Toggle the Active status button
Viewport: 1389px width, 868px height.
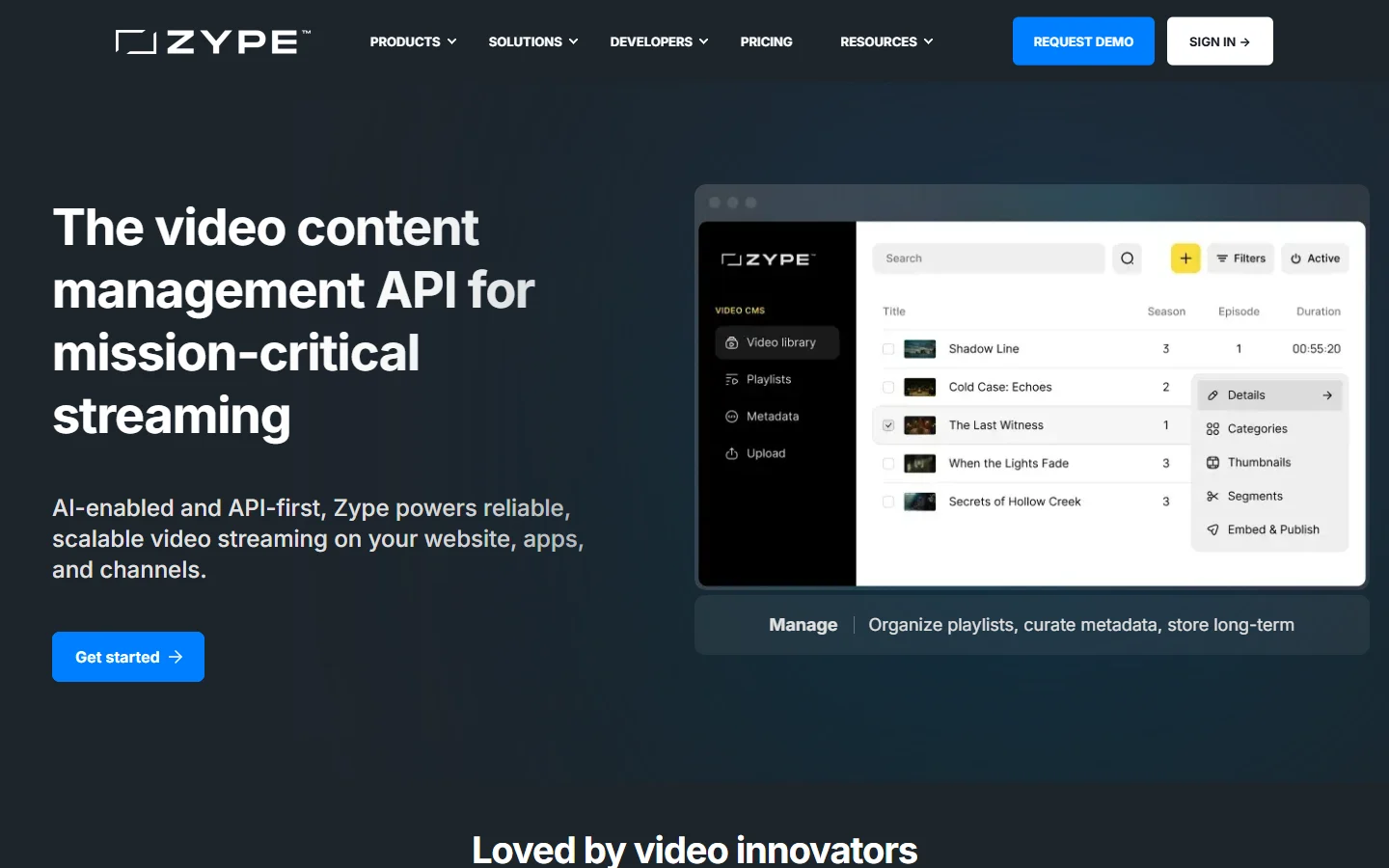tap(1316, 258)
